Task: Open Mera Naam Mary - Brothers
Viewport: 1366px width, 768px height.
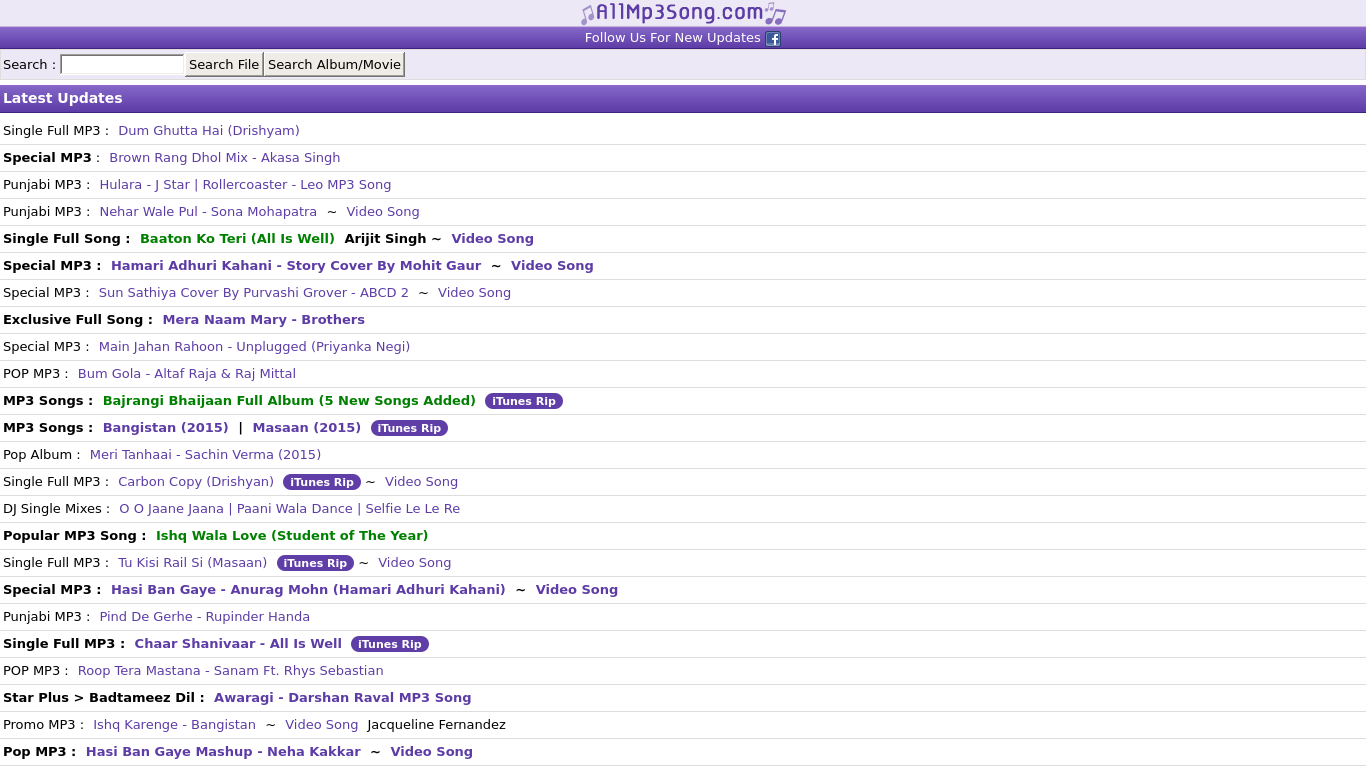Action: point(264,320)
